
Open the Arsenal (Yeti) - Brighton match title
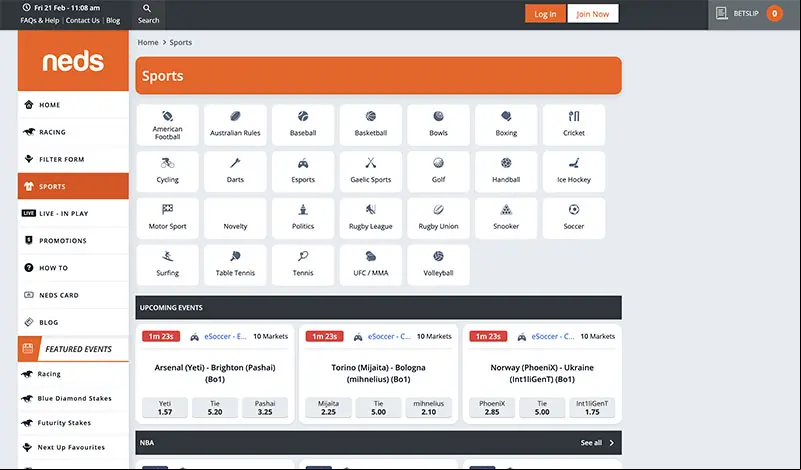[215, 373]
